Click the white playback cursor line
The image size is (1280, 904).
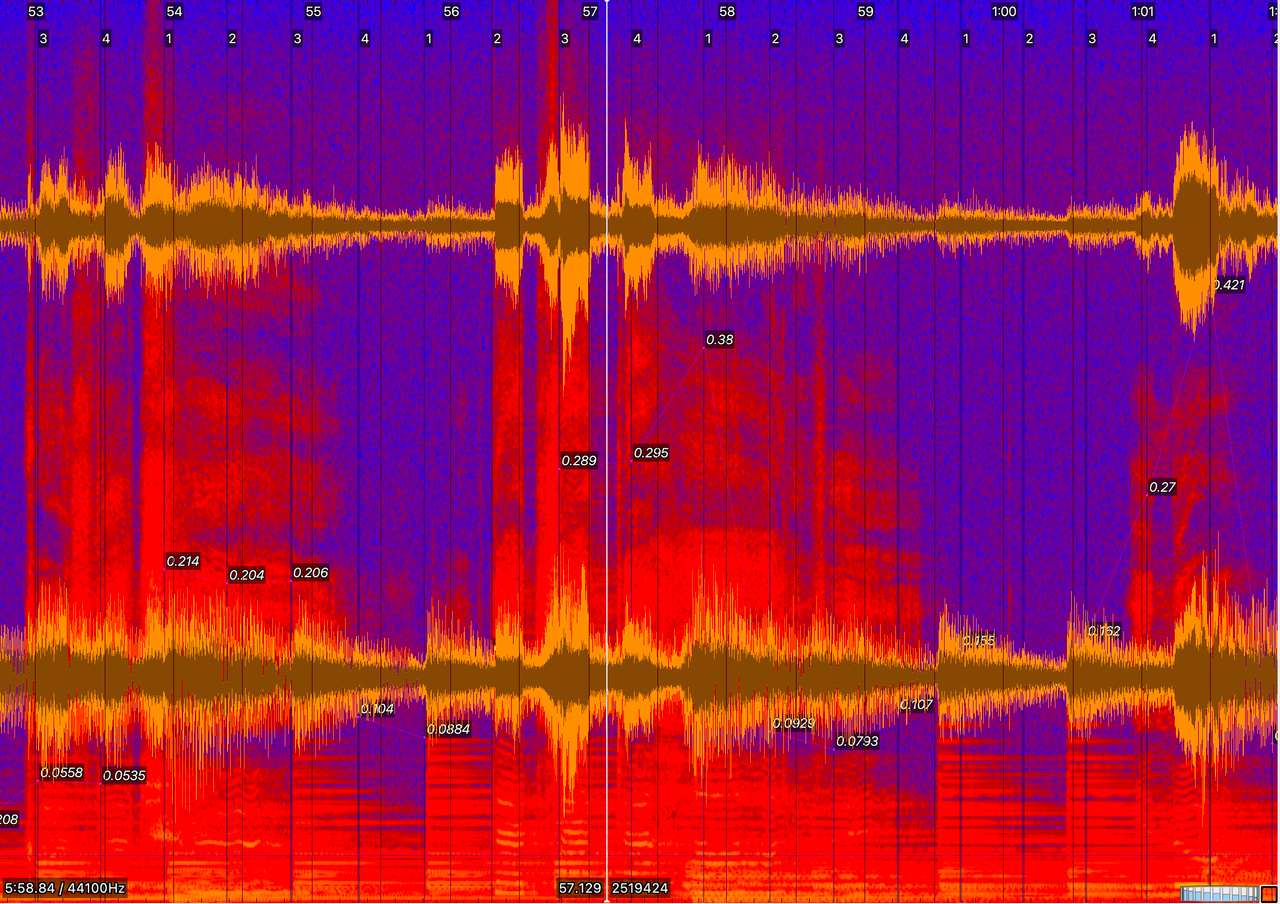pos(607,450)
